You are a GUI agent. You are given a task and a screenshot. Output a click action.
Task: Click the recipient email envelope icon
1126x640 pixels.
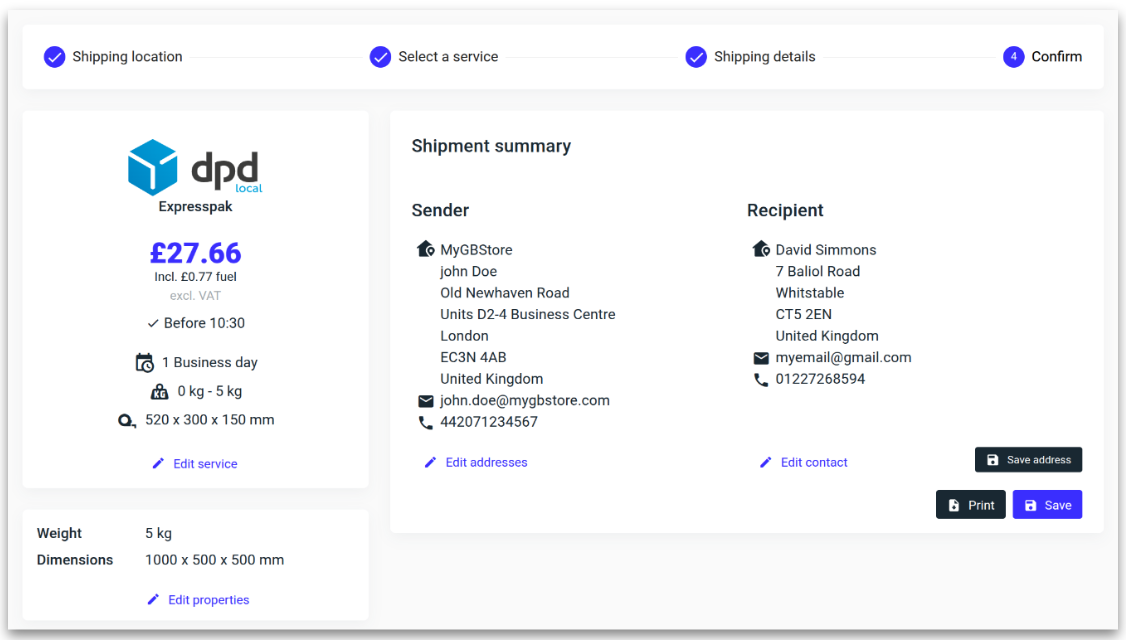point(761,358)
